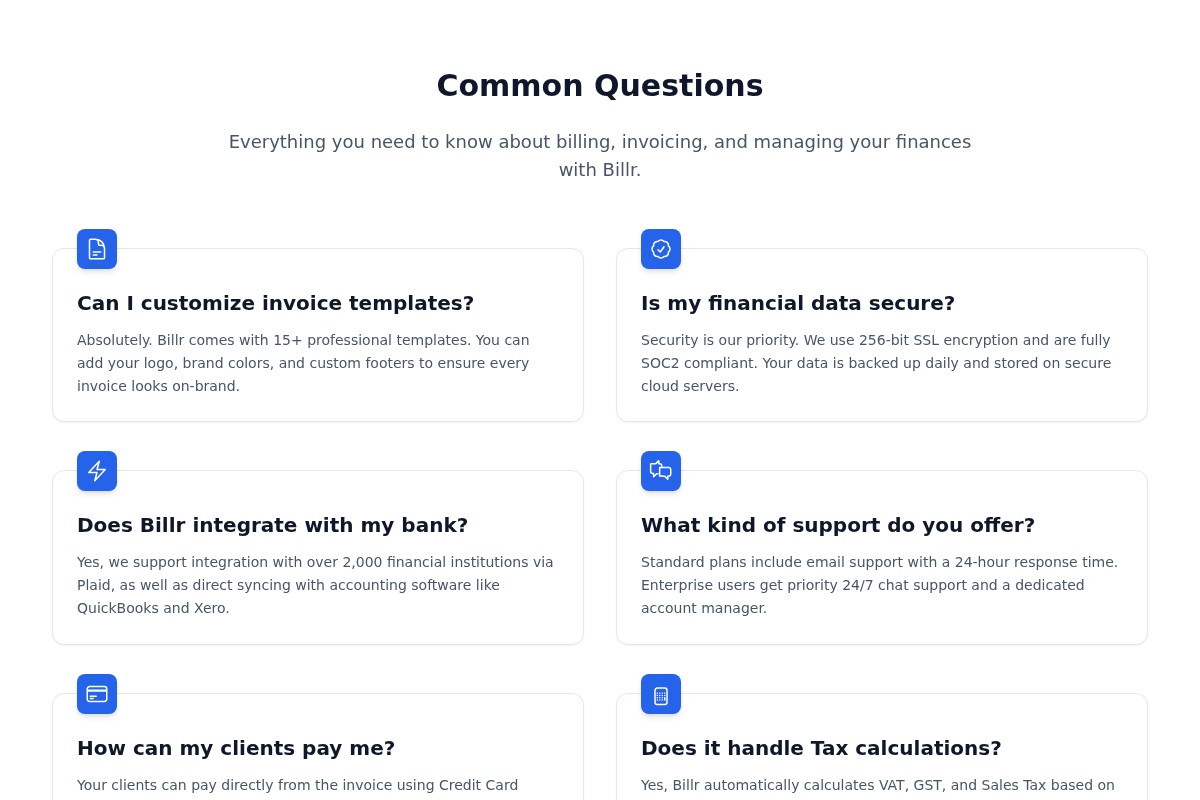
Task: Click the verified checkmark security badge icon
Action: coord(661,249)
